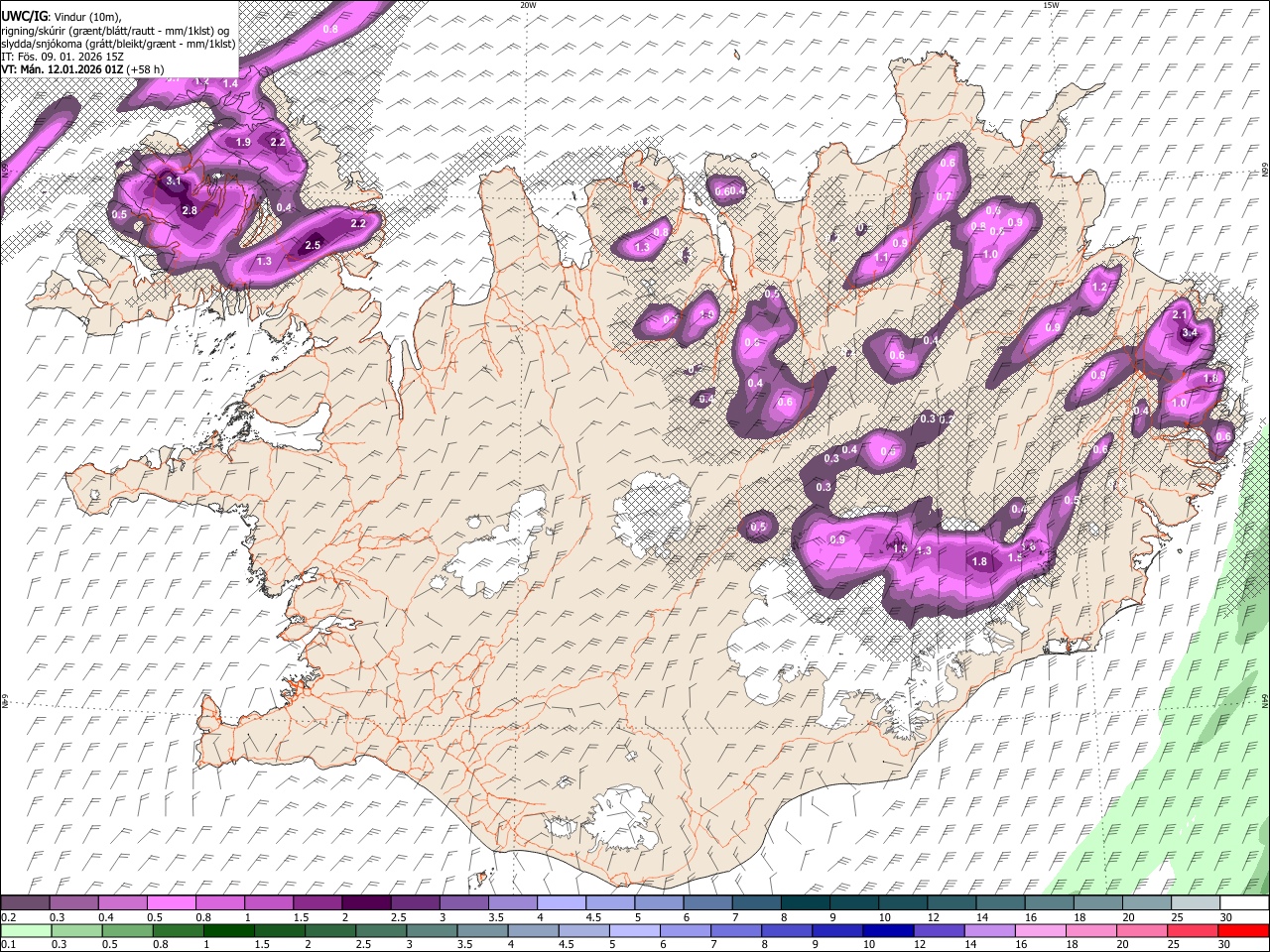Select the upper legend swatch between 8 and 9

click(806, 903)
